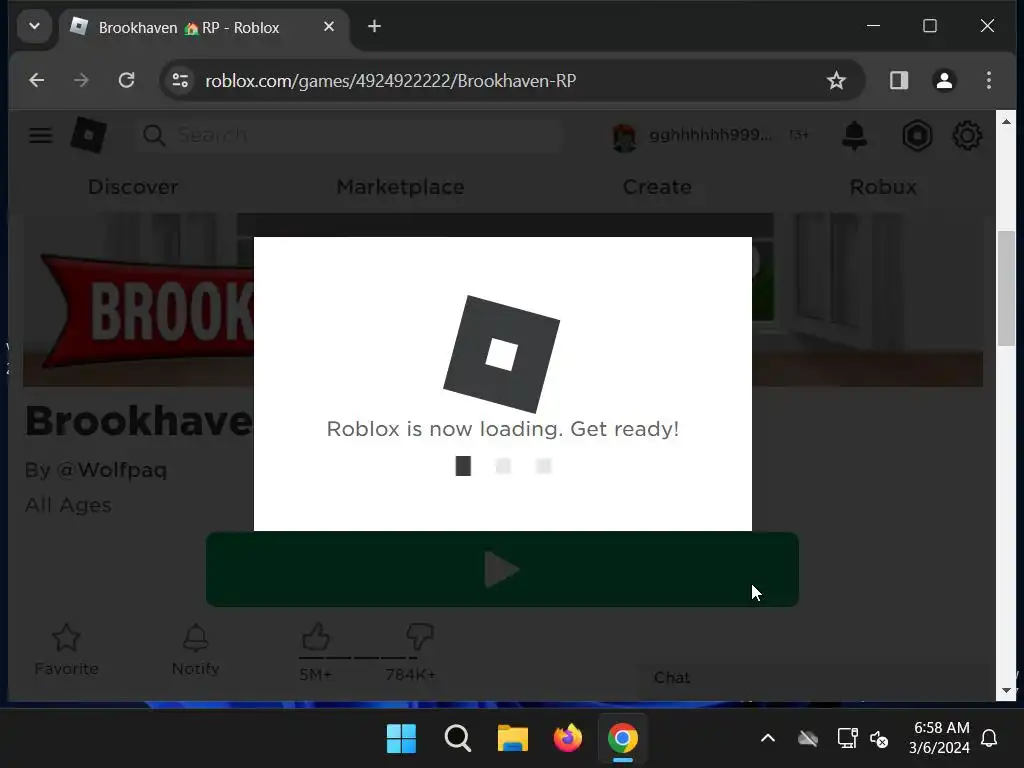Open the Chrome profile icon
Screen dimensions: 1024x768
[x=944, y=80]
